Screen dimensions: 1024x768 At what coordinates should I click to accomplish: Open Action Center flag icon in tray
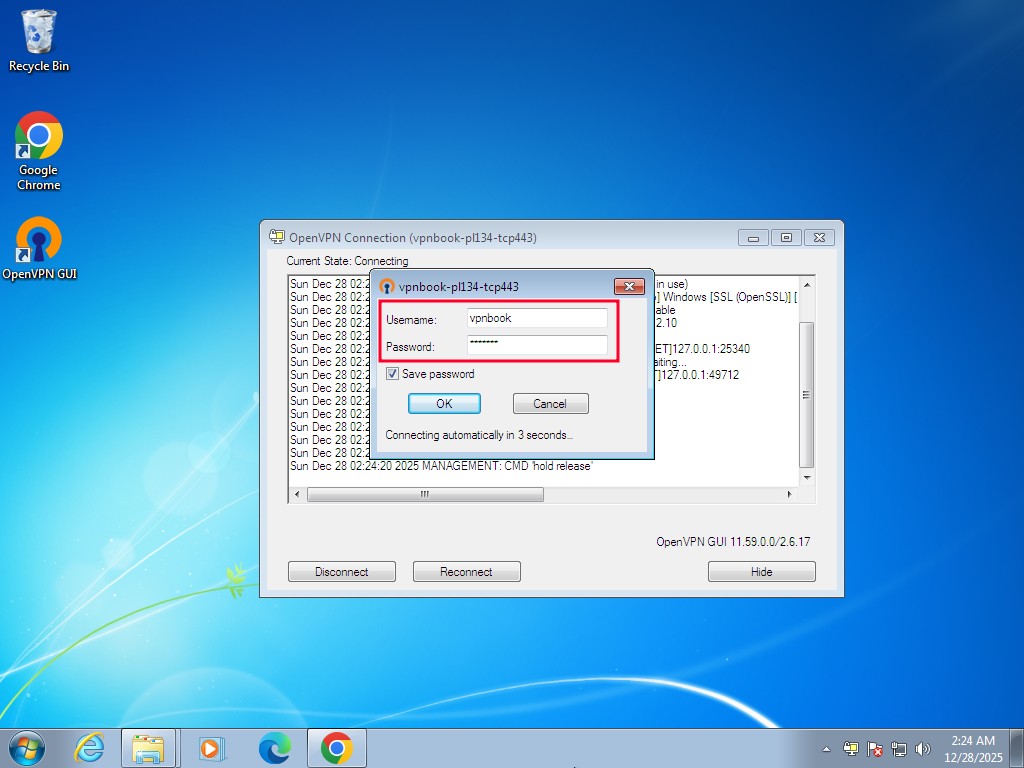(875, 748)
